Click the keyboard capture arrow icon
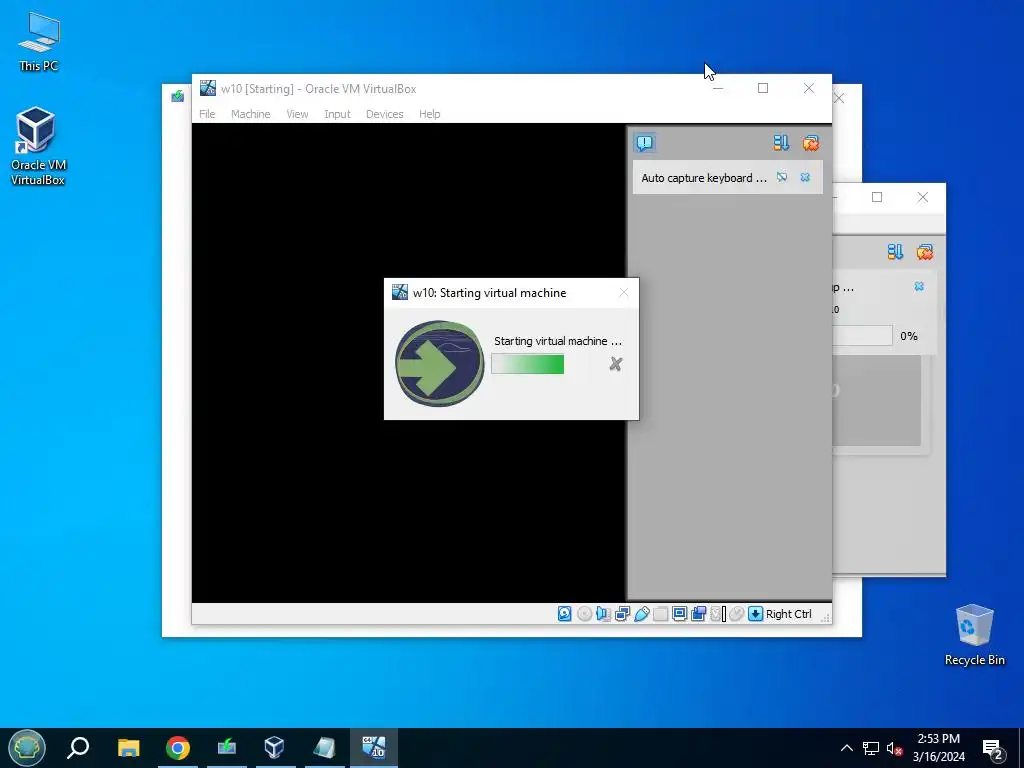The width and height of the screenshot is (1024, 768). tap(756, 614)
